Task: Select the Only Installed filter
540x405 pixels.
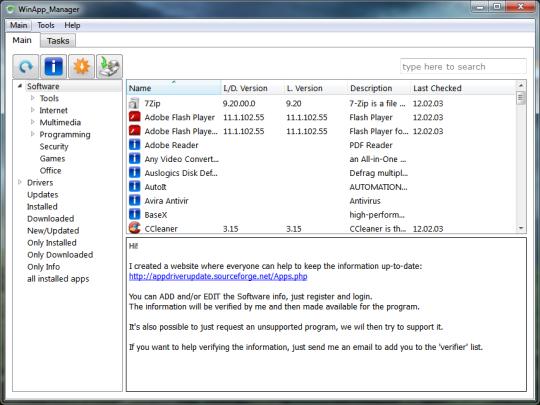Action: coord(52,243)
